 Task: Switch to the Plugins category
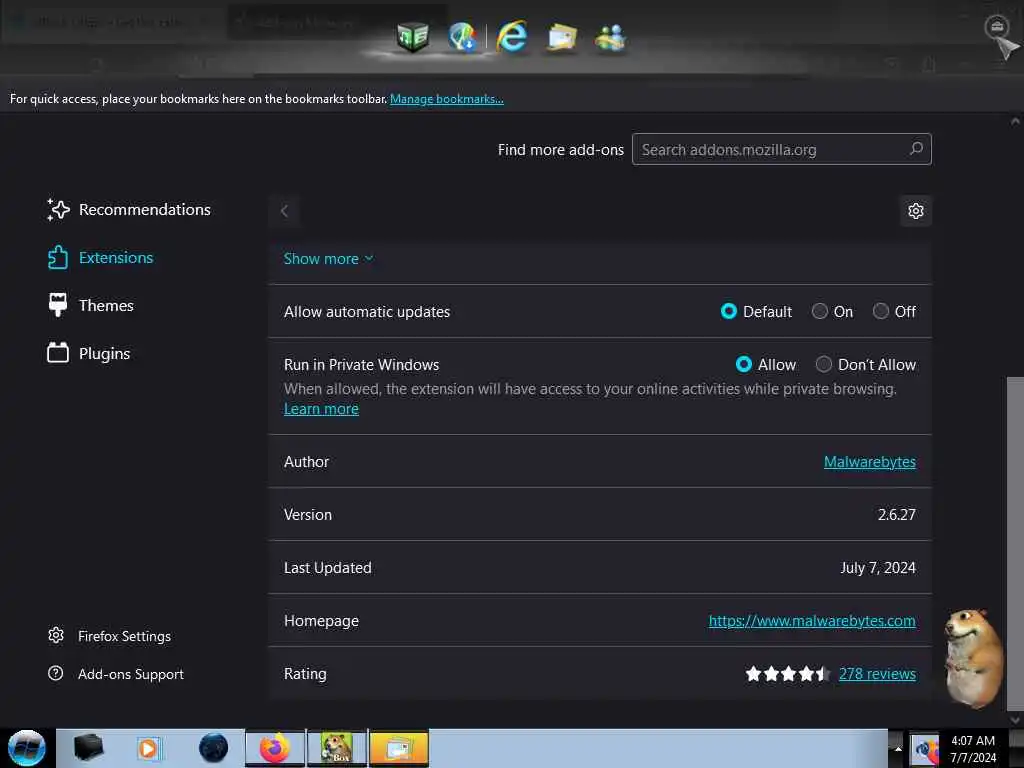pyautogui.click(x=104, y=353)
